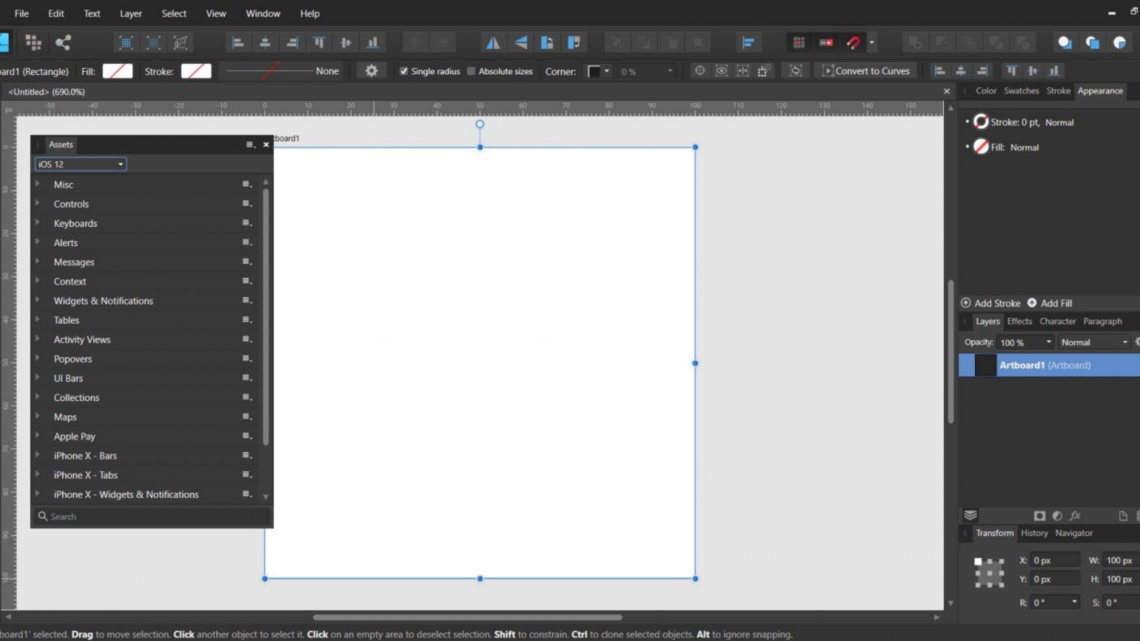The height and width of the screenshot is (641, 1140).
Task: Switch to the Swatches tab
Action: click(1021, 90)
